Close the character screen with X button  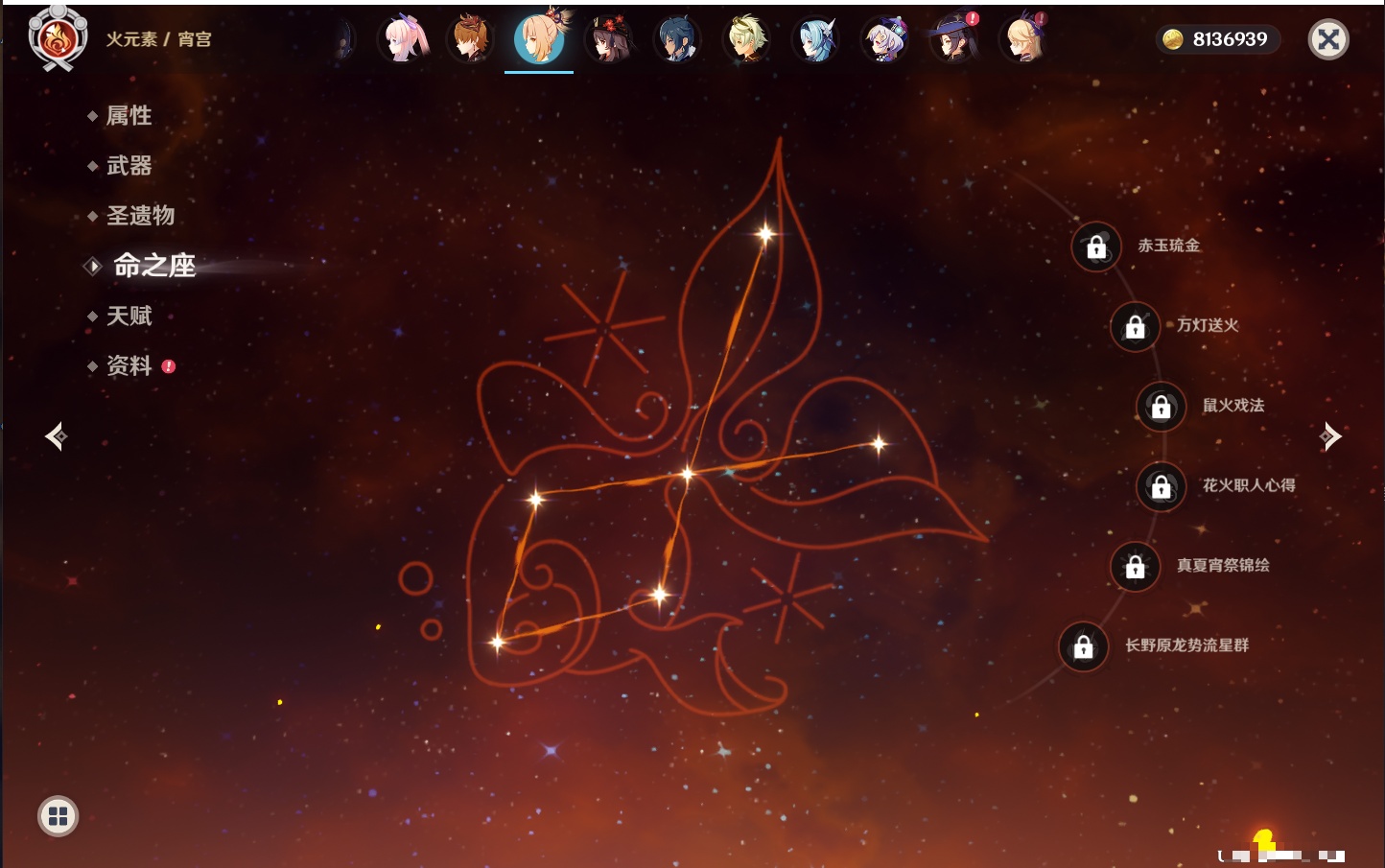pyautogui.click(x=1328, y=39)
